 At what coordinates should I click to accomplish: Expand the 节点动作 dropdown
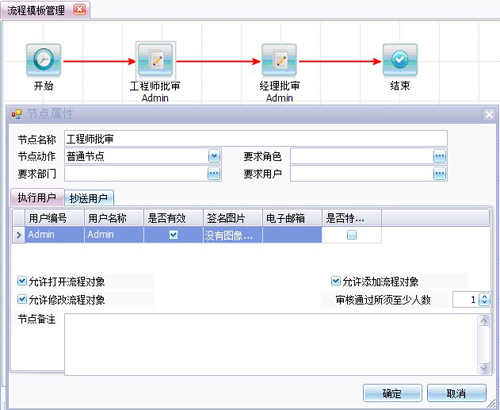point(214,156)
